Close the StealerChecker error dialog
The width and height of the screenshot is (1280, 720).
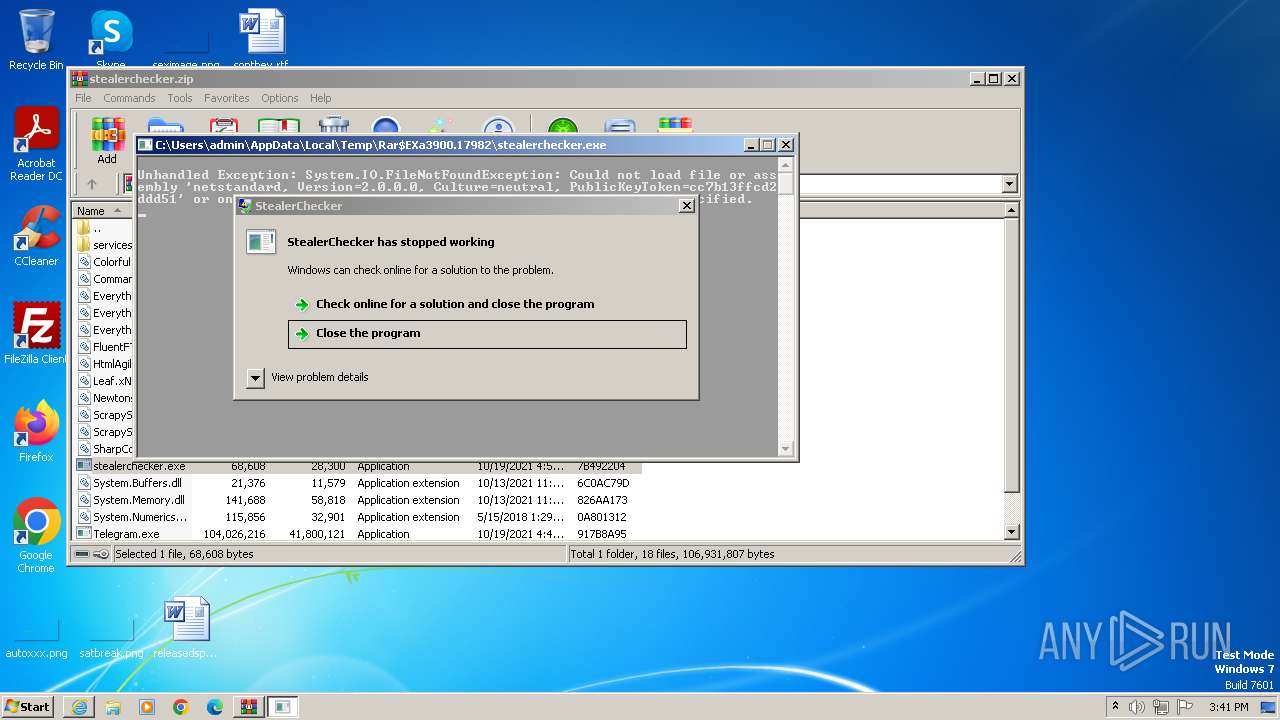point(686,205)
